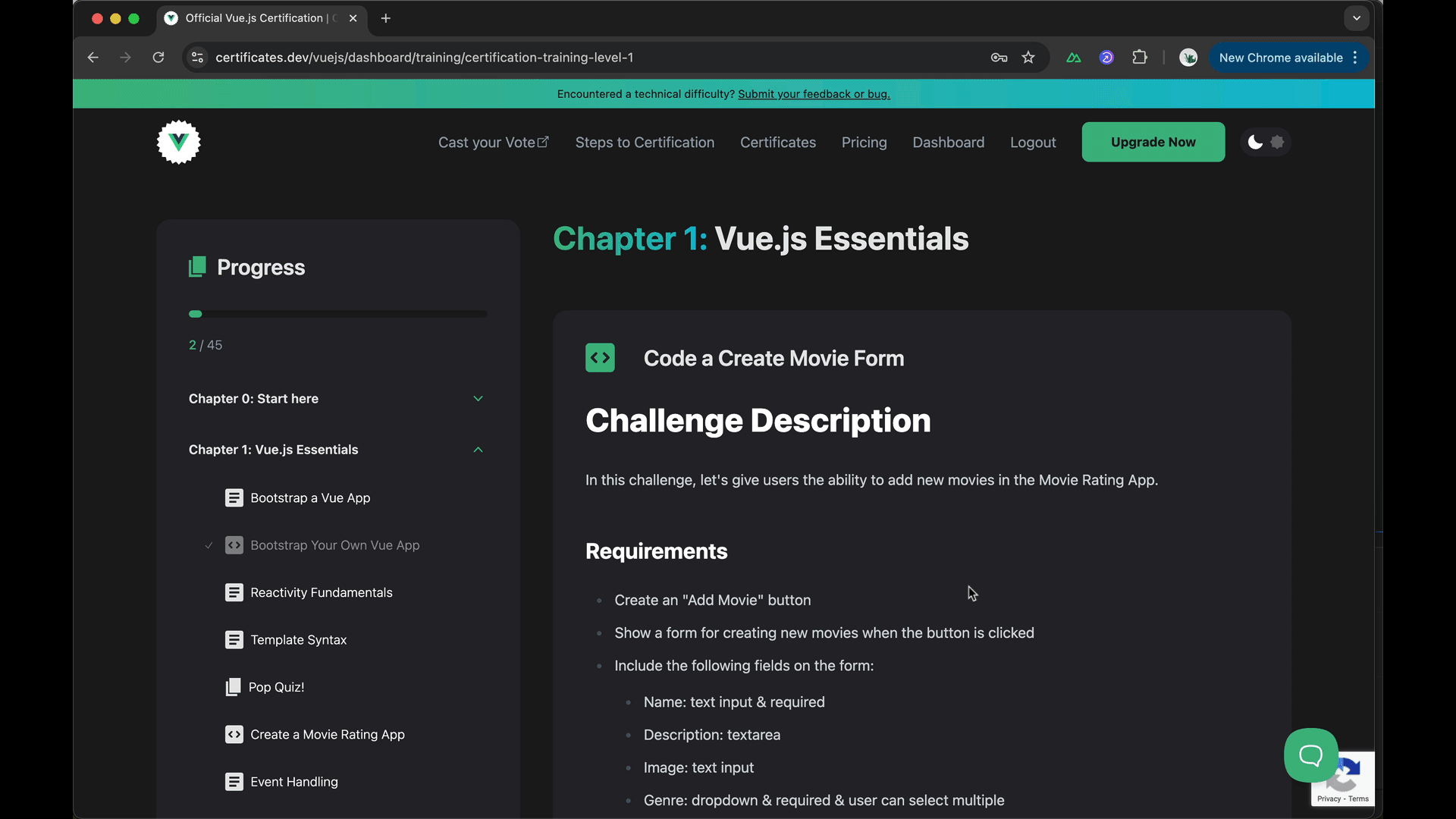Navigate to Dashboard
The height and width of the screenshot is (819, 1456).
pyautogui.click(x=949, y=143)
